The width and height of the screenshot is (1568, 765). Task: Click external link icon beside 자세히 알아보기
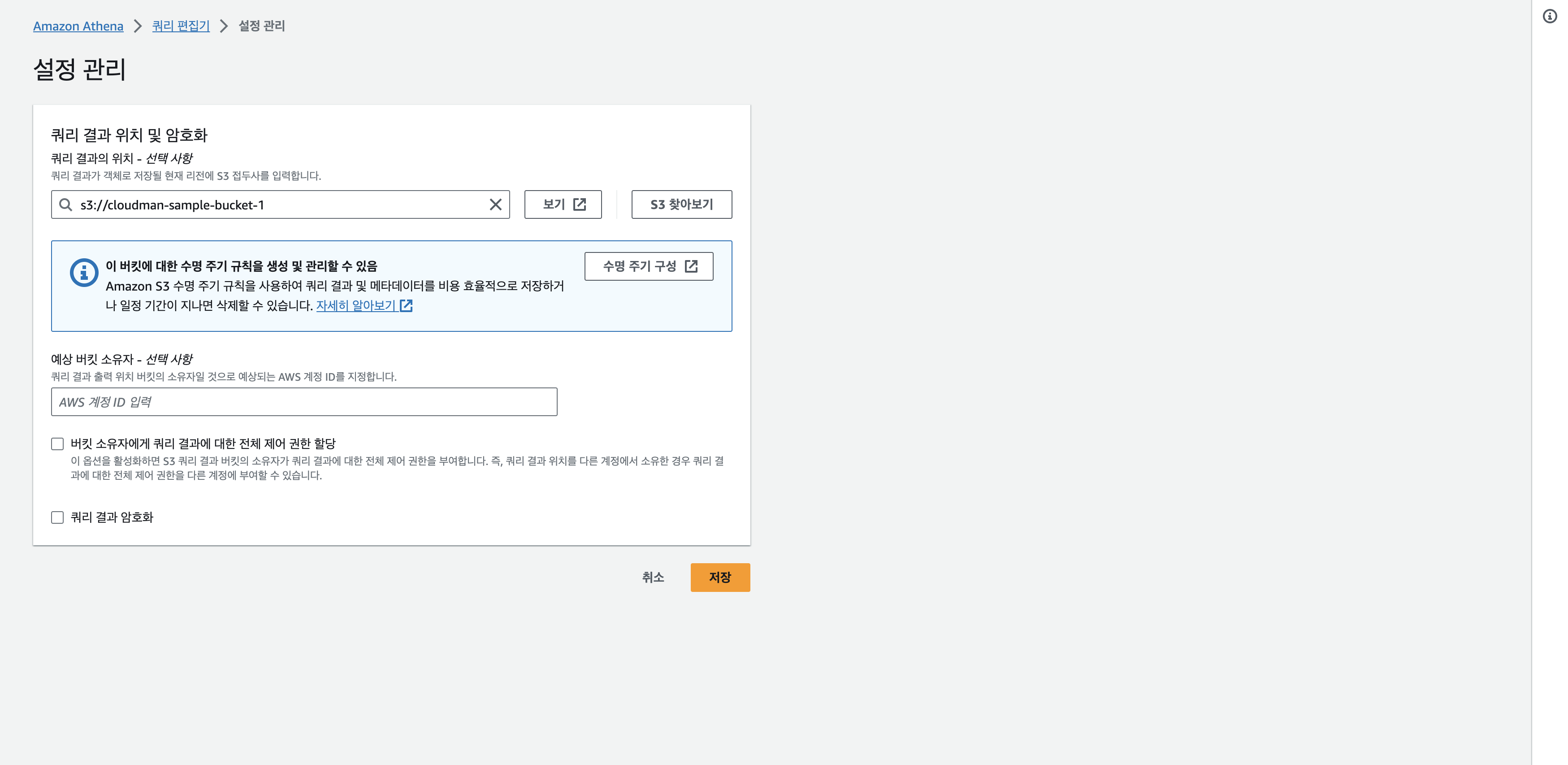point(407,306)
